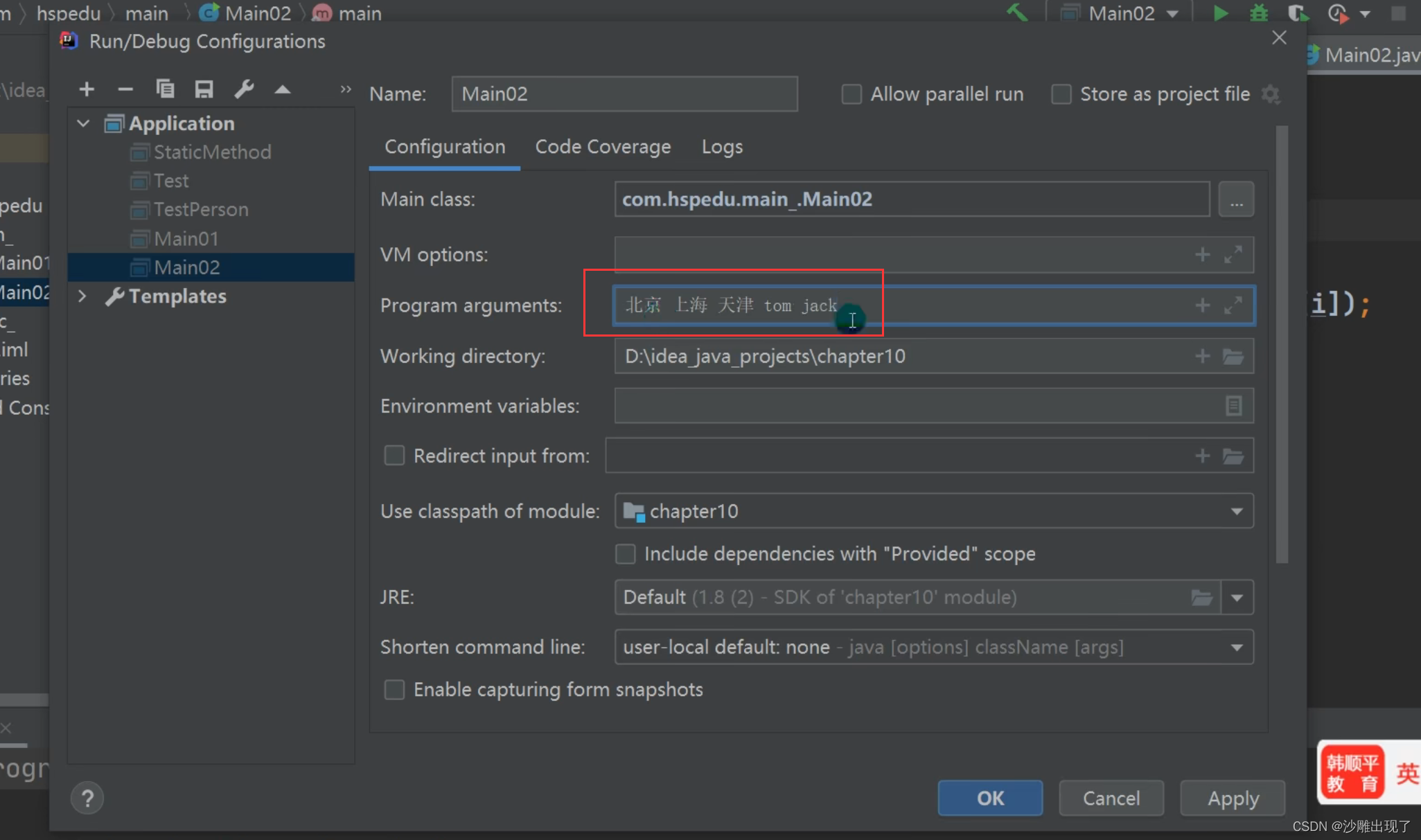
Task: Copy the selected configuration
Action: tap(165, 89)
